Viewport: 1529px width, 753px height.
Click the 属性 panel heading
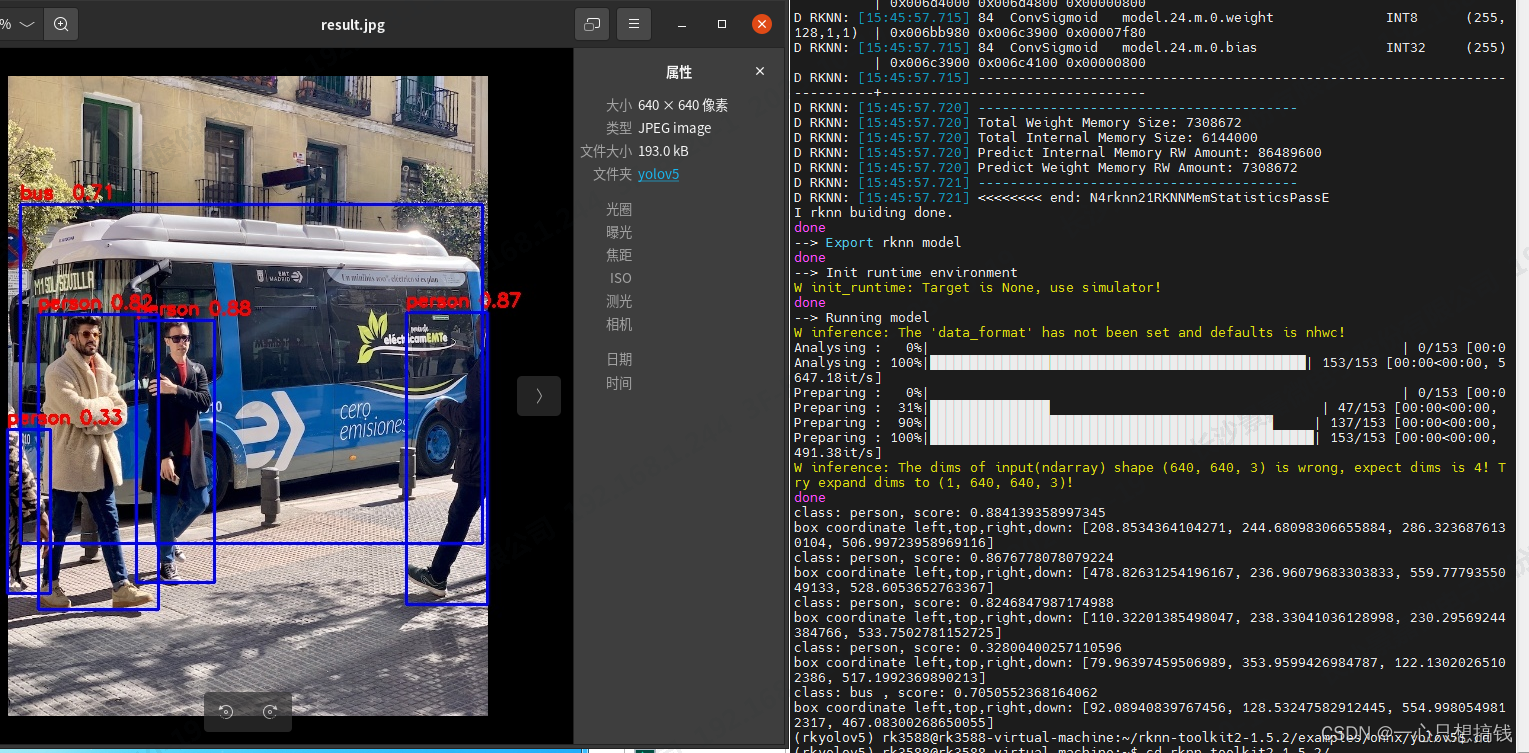point(679,72)
